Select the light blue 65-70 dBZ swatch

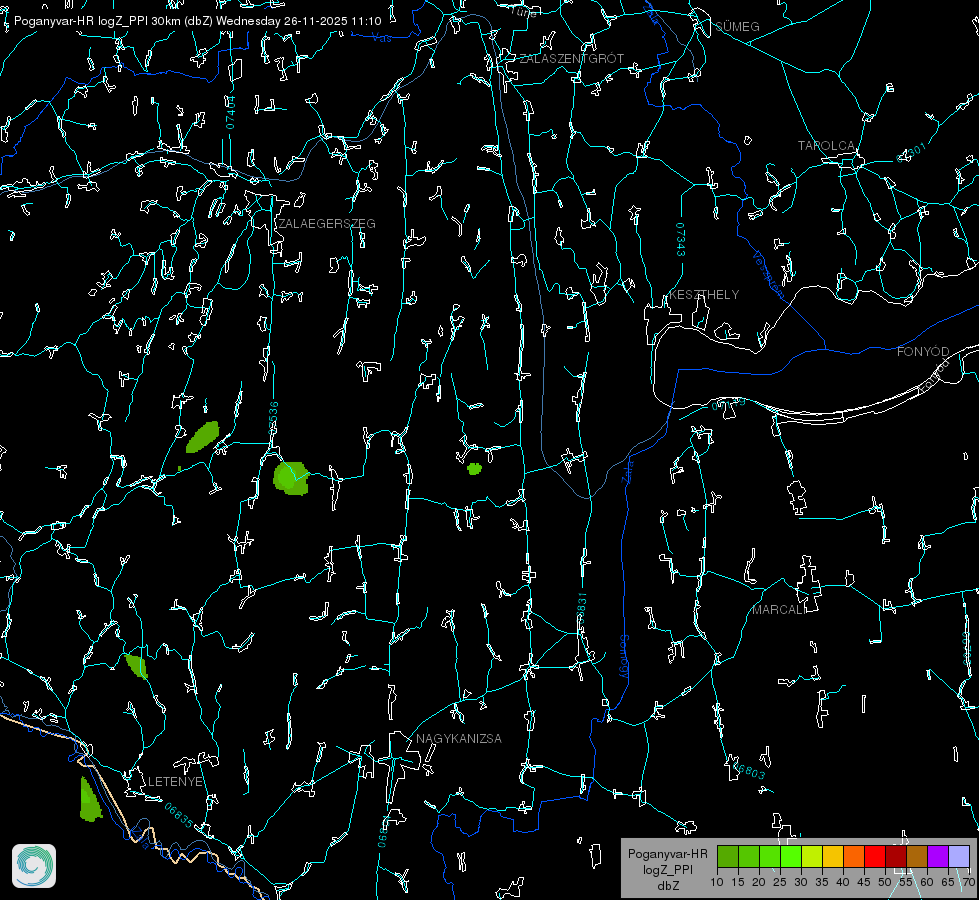[x=959, y=856]
